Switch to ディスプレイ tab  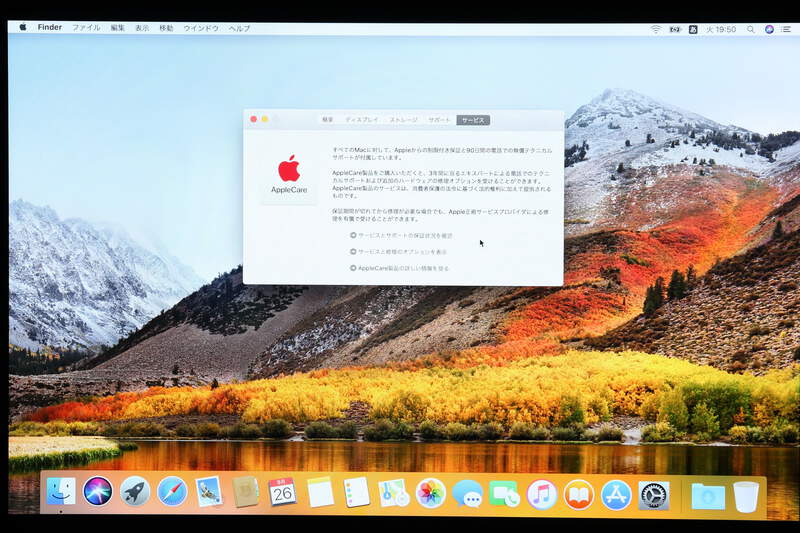[x=362, y=120]
